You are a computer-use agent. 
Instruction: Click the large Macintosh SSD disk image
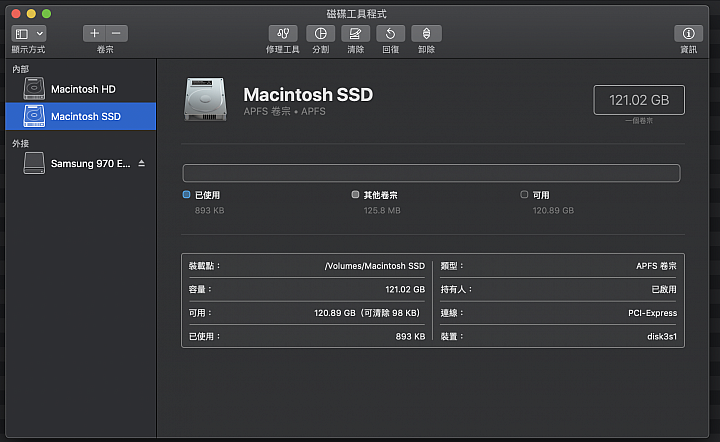205,100
